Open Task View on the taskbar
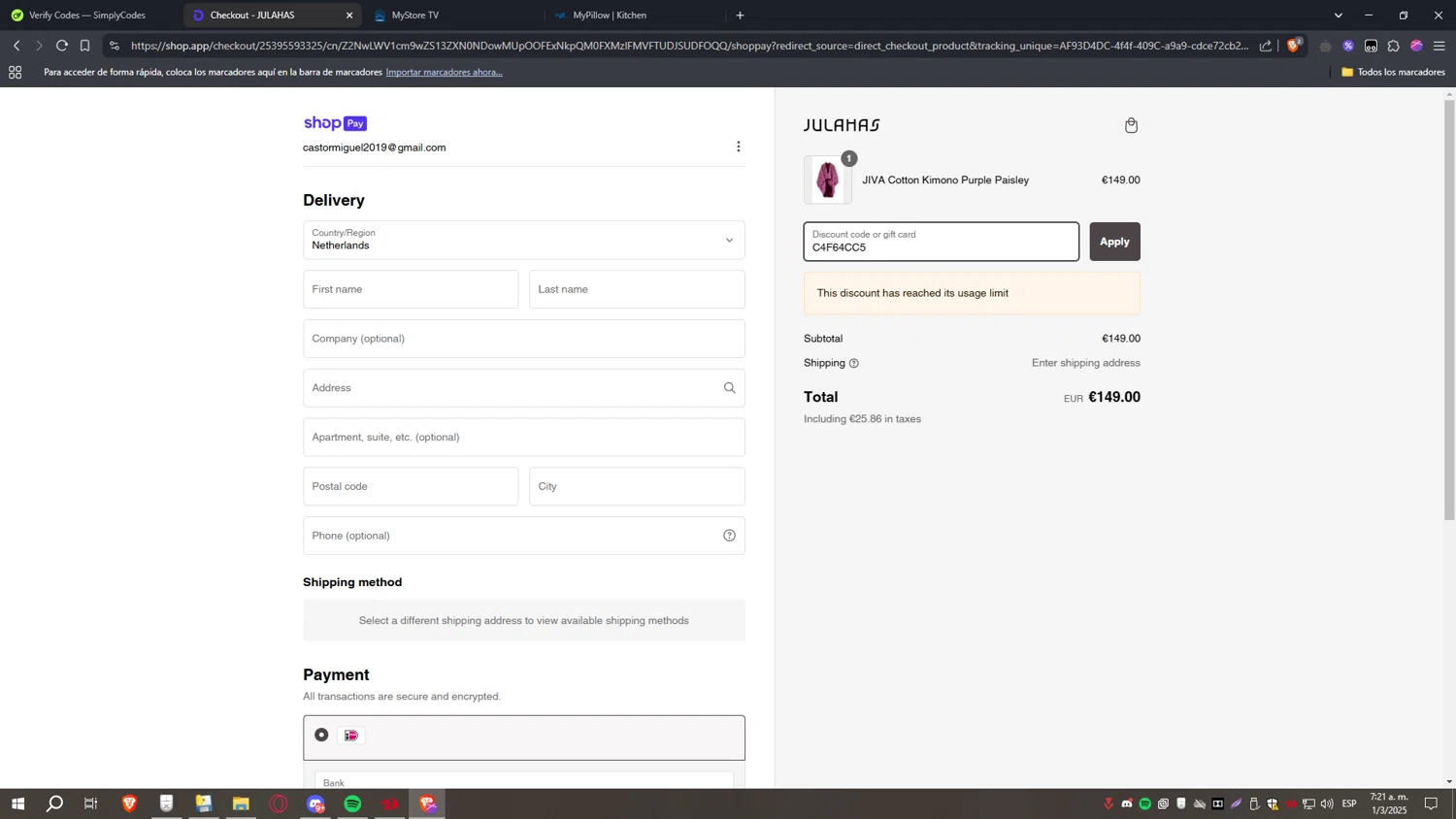 [x=91, y=803]
